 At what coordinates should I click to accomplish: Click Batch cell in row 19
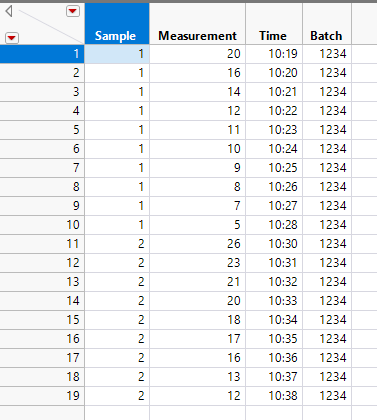coord(327,396)
